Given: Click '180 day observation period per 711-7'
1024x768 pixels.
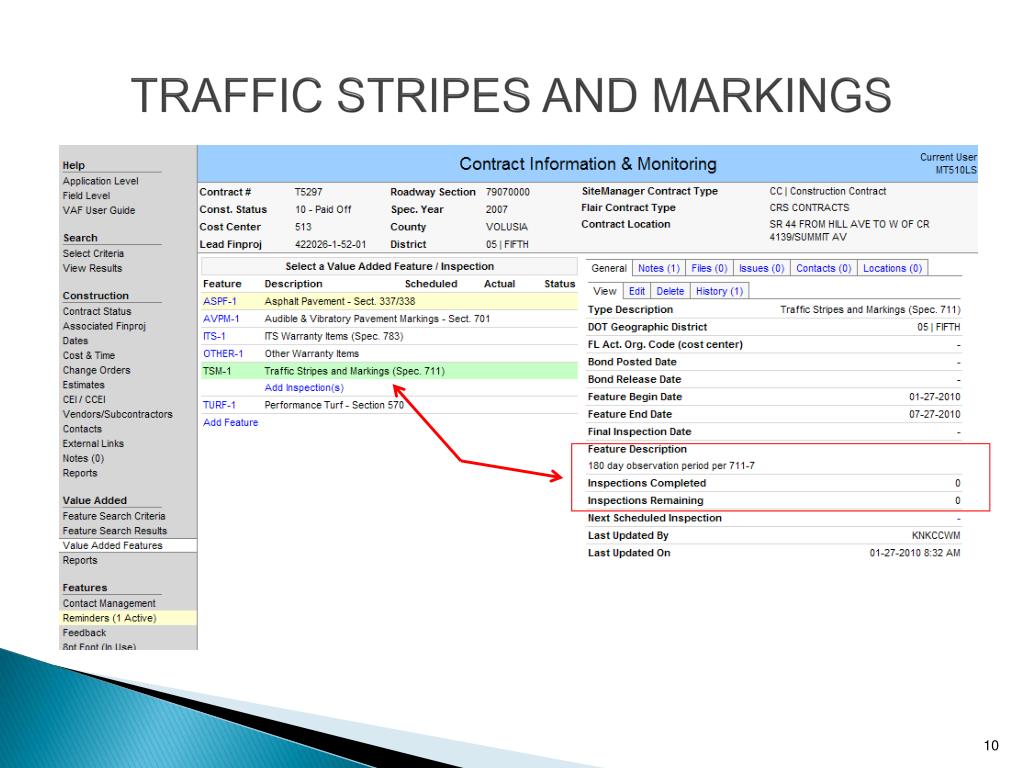Looking at the screenshot, I should coord(671,466).
